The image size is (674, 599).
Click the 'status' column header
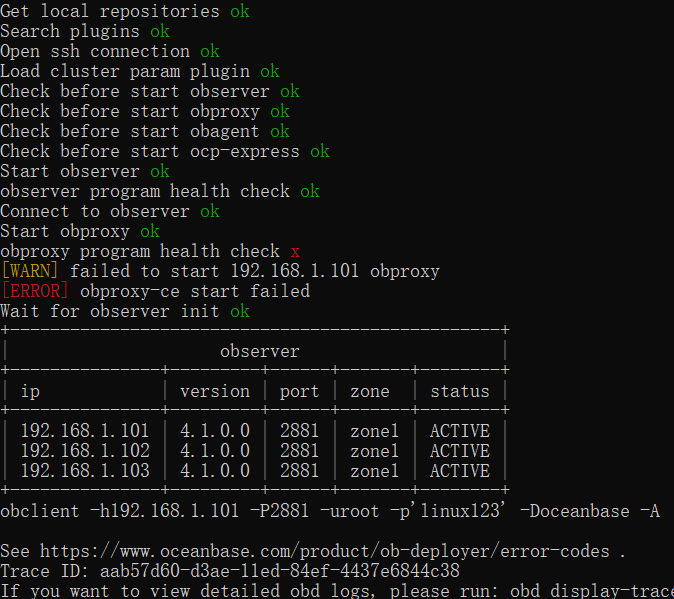coord(460,391)
